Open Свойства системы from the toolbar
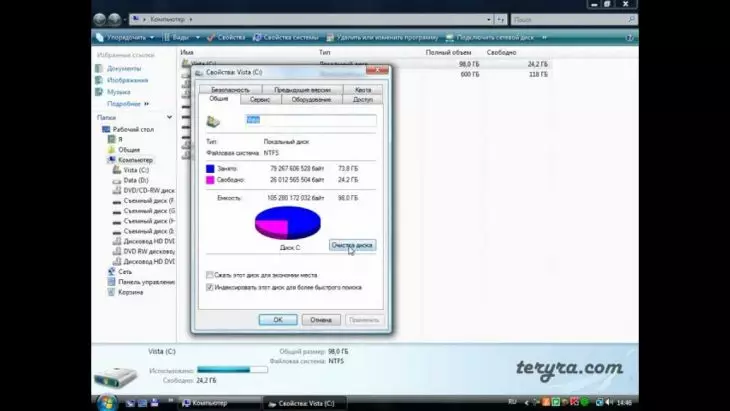The height and width of the screenshot is (411, 730). click(286, 37)
